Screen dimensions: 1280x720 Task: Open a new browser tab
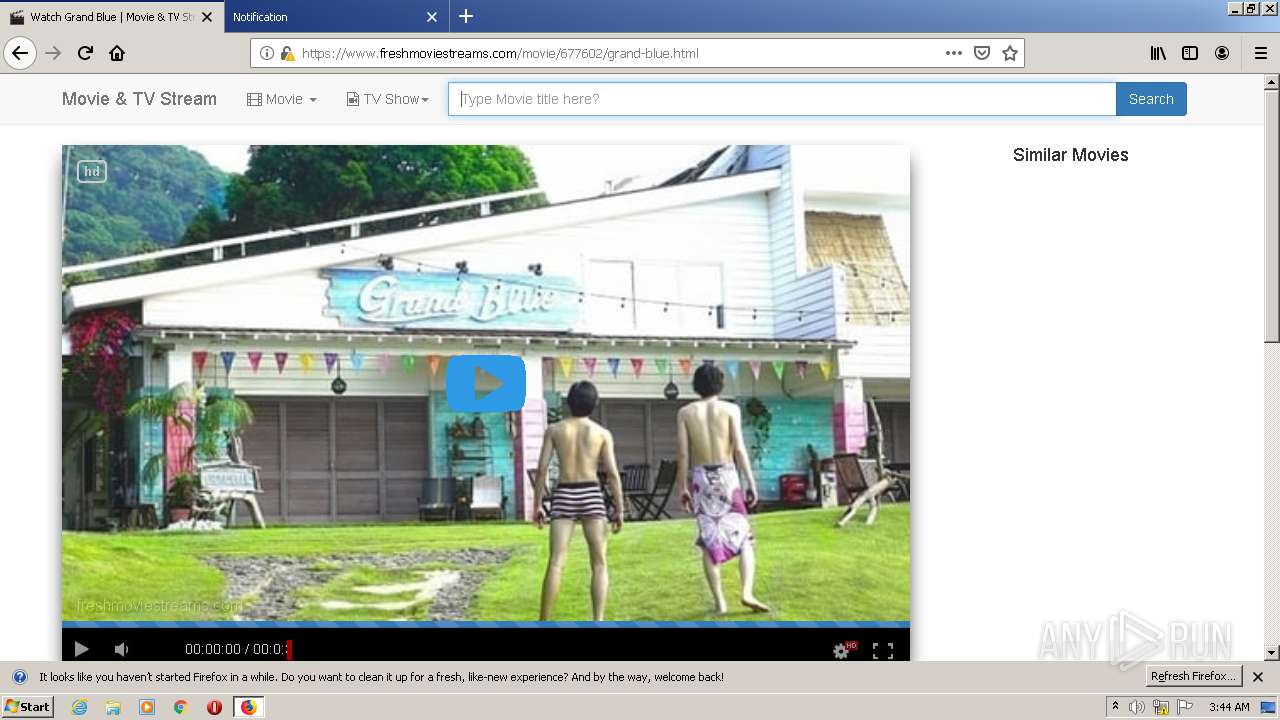coord(466,16)
